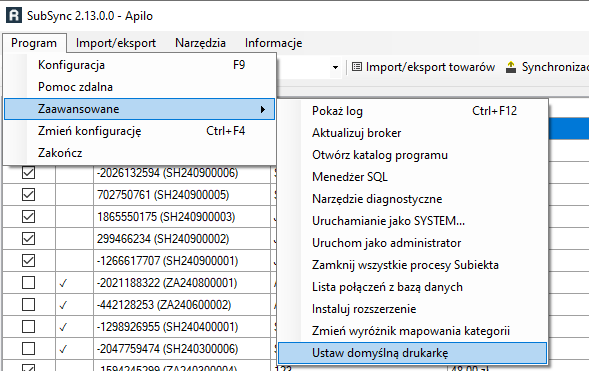Click the SubSync app icon in title bar
Viewport: 589px width, 371px height.
coord(14,15)
